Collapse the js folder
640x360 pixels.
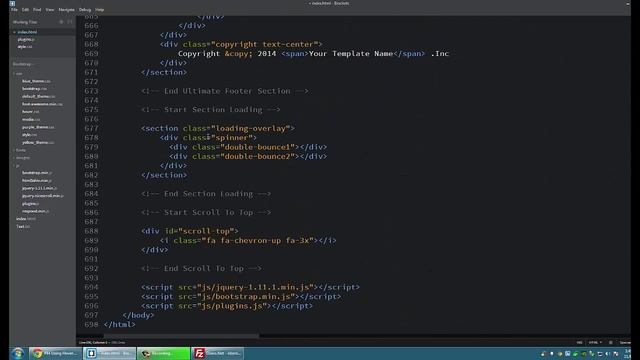17,165
